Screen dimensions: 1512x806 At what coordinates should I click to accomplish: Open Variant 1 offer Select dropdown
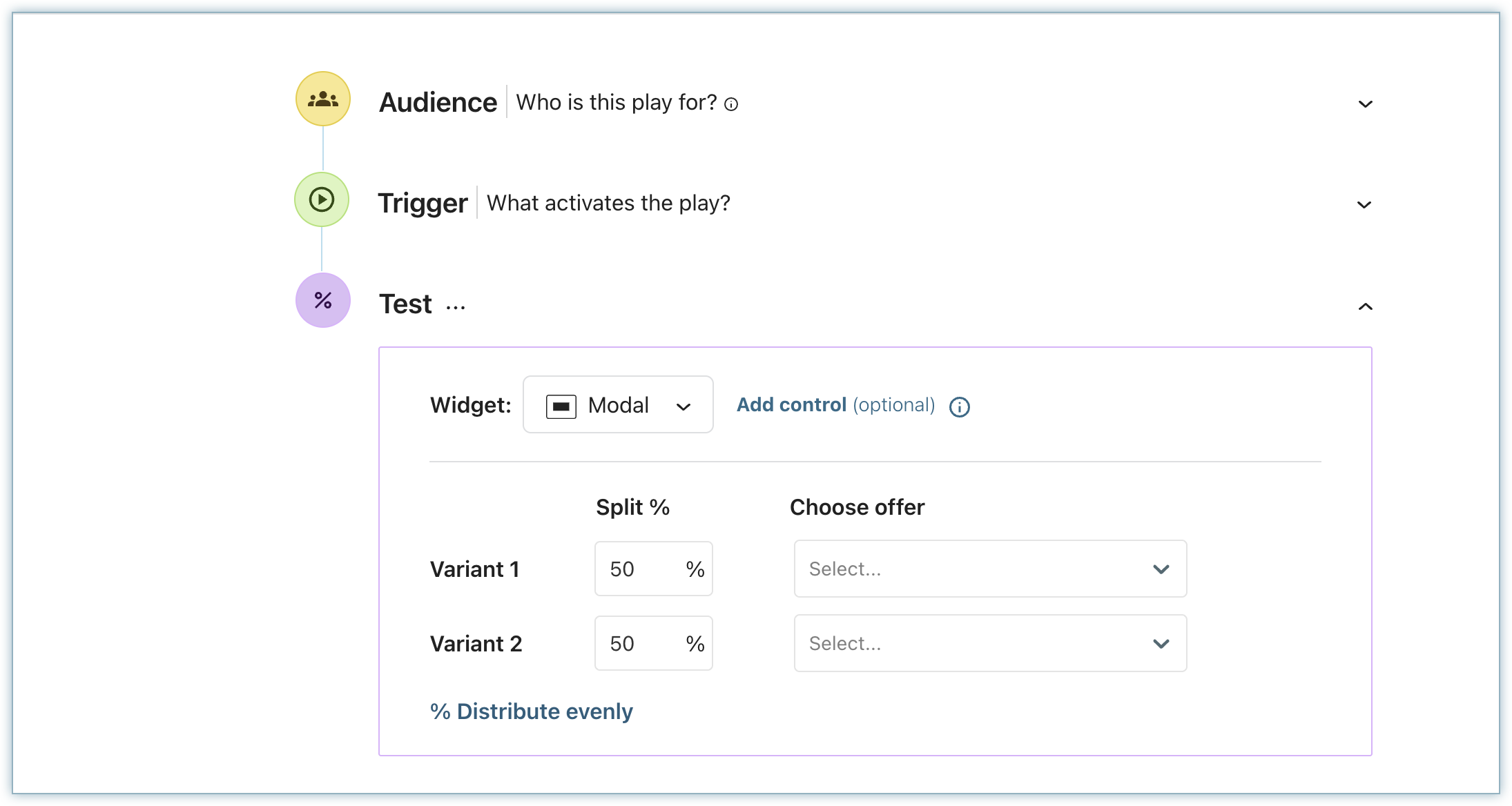pos(989,569)
